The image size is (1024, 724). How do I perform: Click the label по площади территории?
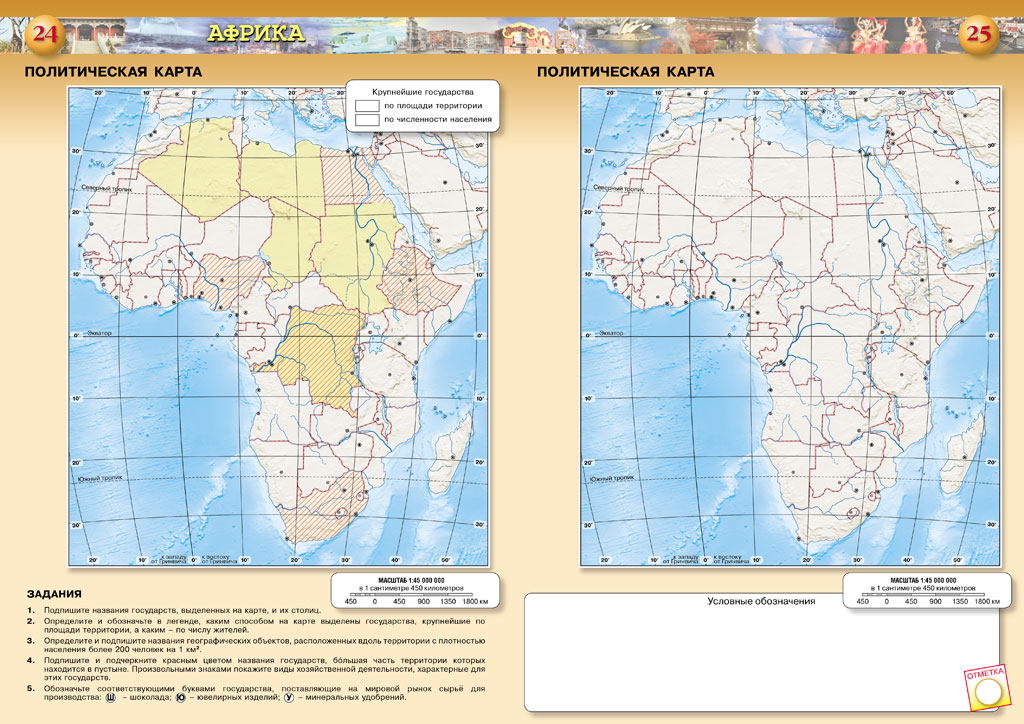tap(433, 106)
